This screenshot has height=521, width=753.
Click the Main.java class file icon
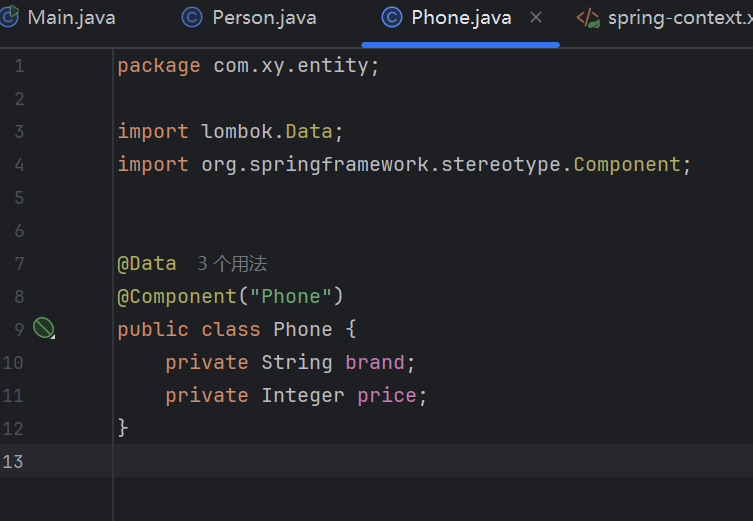(x=9, y=18)
